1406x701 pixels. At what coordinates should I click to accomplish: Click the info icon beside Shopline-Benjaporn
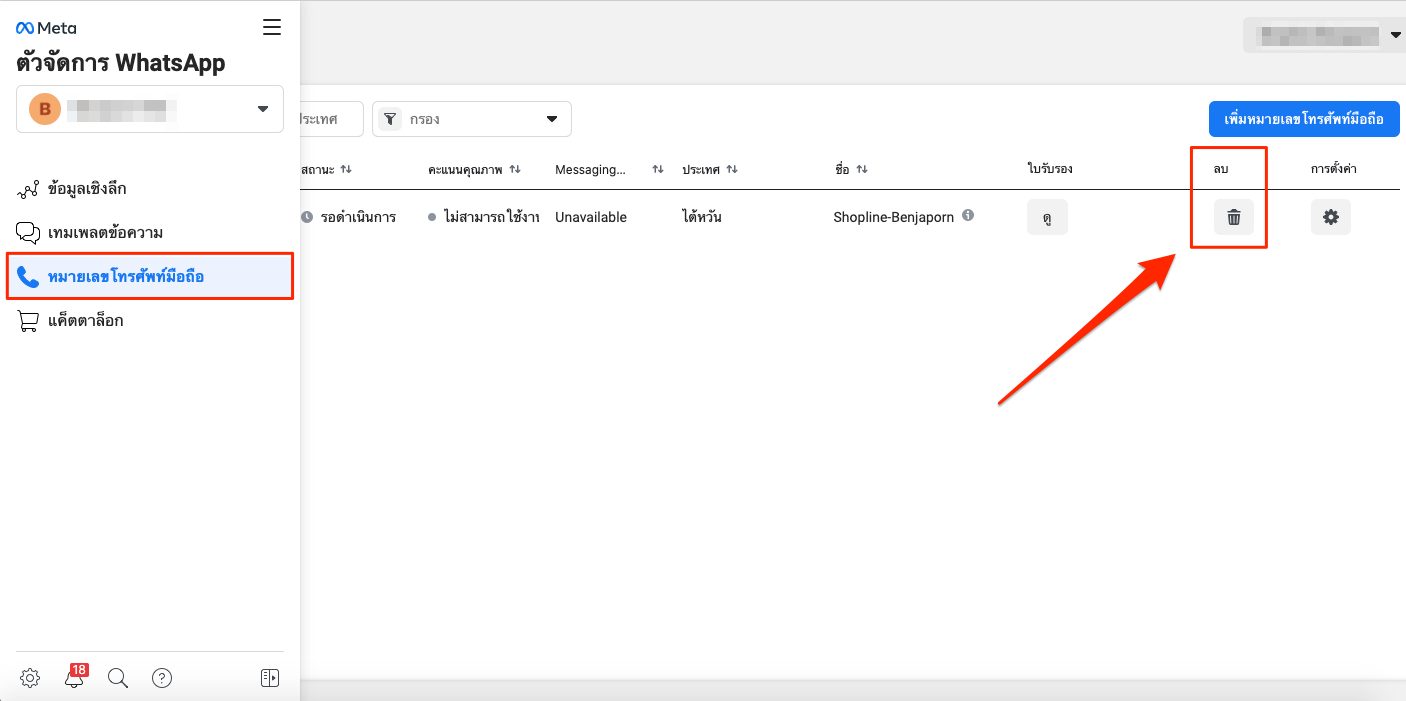point(968,215)
